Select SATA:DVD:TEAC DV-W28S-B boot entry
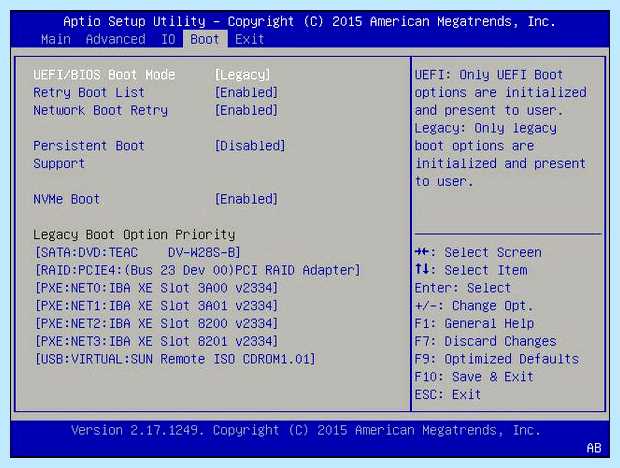 [138, 253]
